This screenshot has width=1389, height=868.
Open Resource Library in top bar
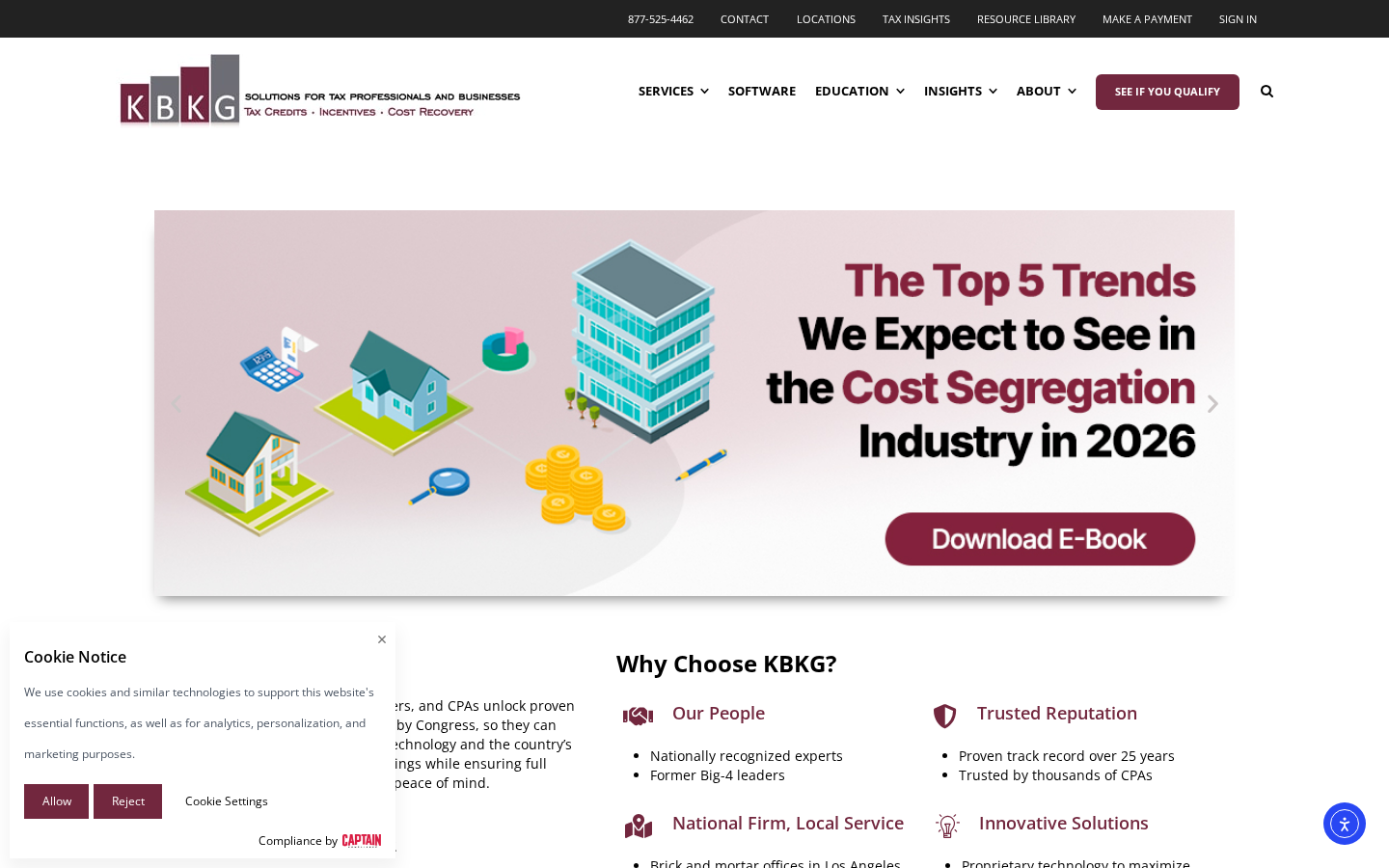pos(1025,19)
